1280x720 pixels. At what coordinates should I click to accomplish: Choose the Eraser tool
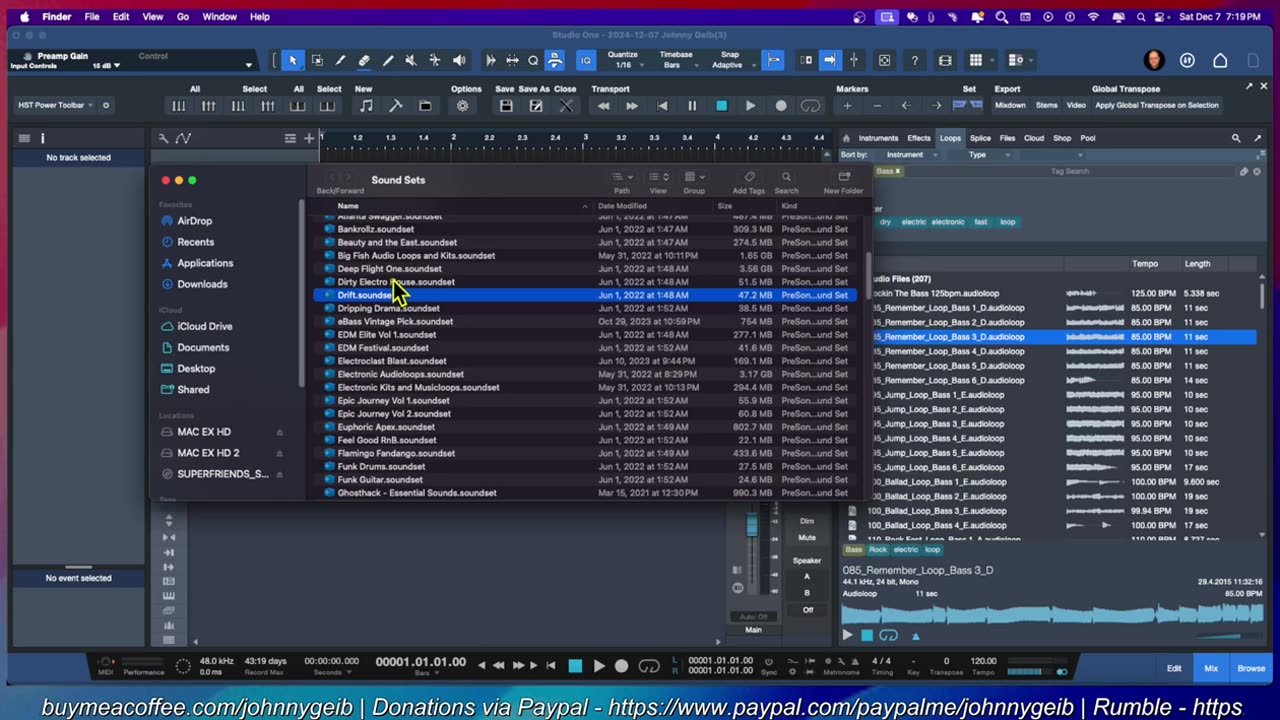tap(364, 61)
